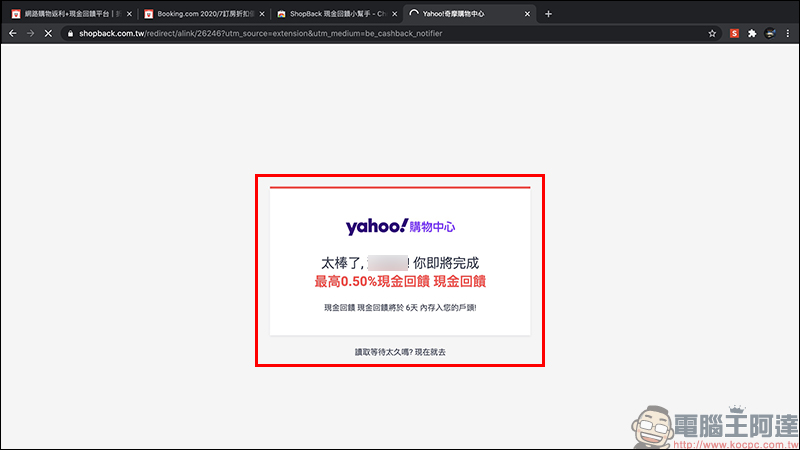Open the ShopBack extension icon
Screen dimensions: 800x450
tap(734, 34)
